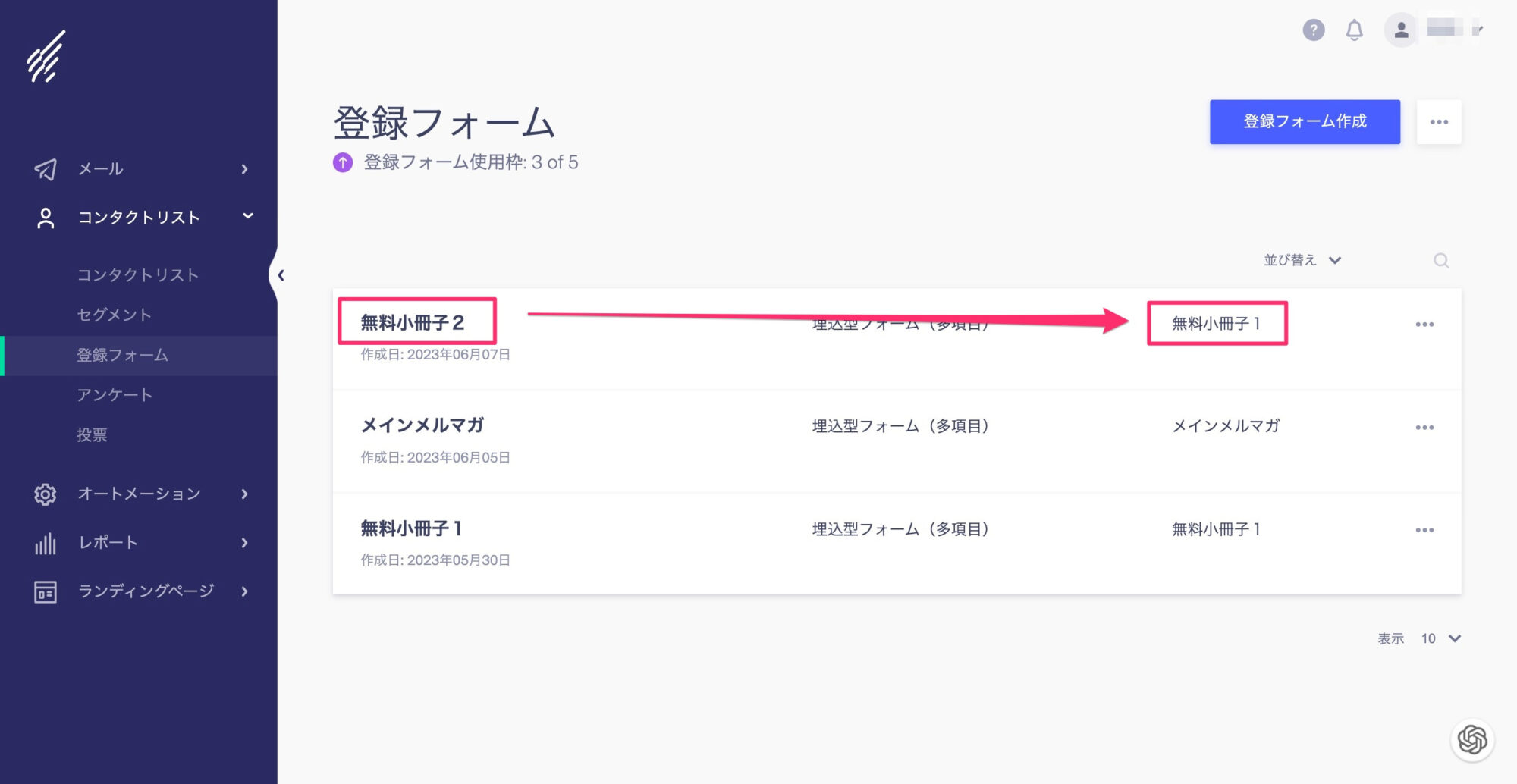Open メール main menu label
The height and width of the screenshot is (784, 1517).
pos(101,169)
